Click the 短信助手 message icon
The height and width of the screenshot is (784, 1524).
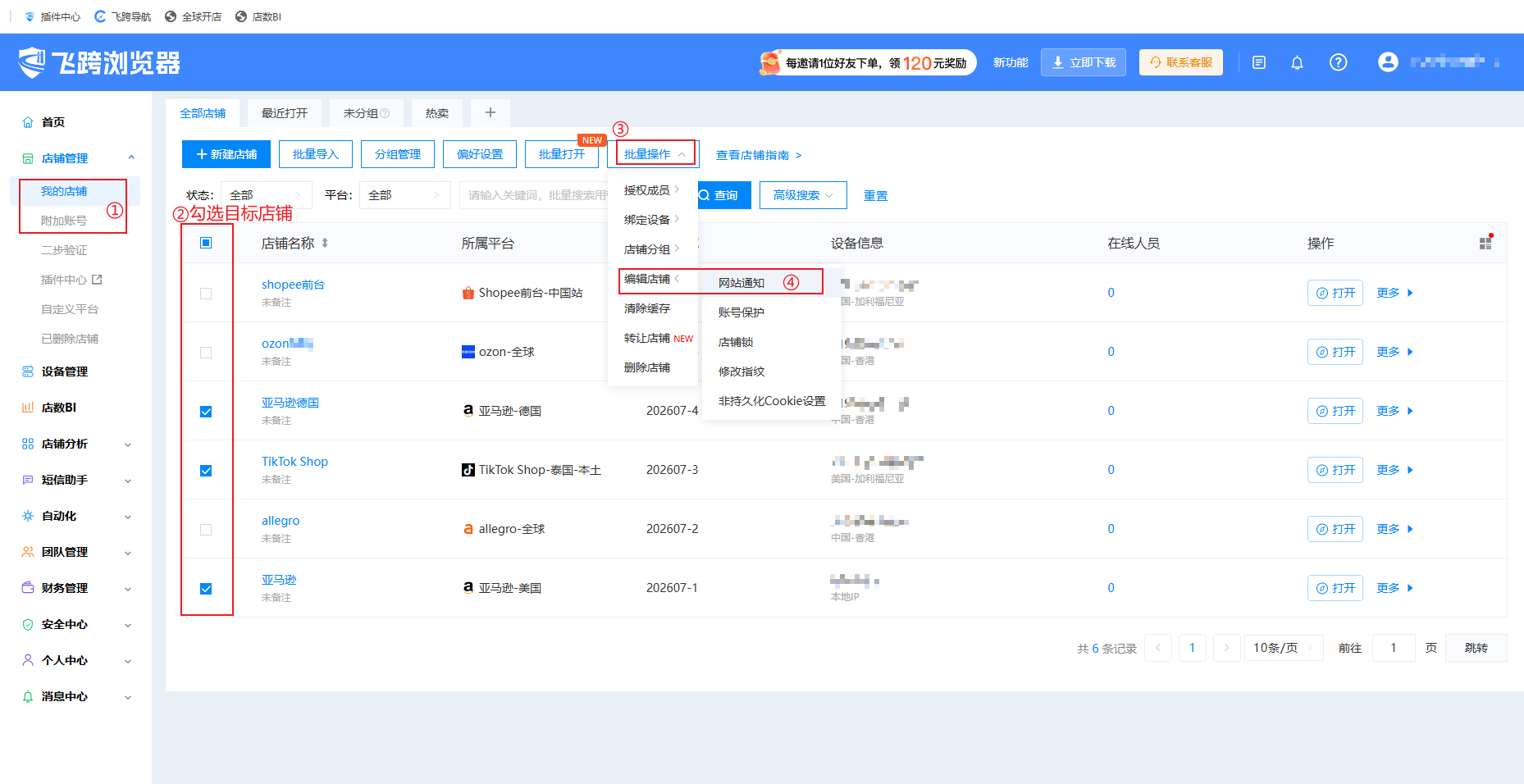coord(28,480)
